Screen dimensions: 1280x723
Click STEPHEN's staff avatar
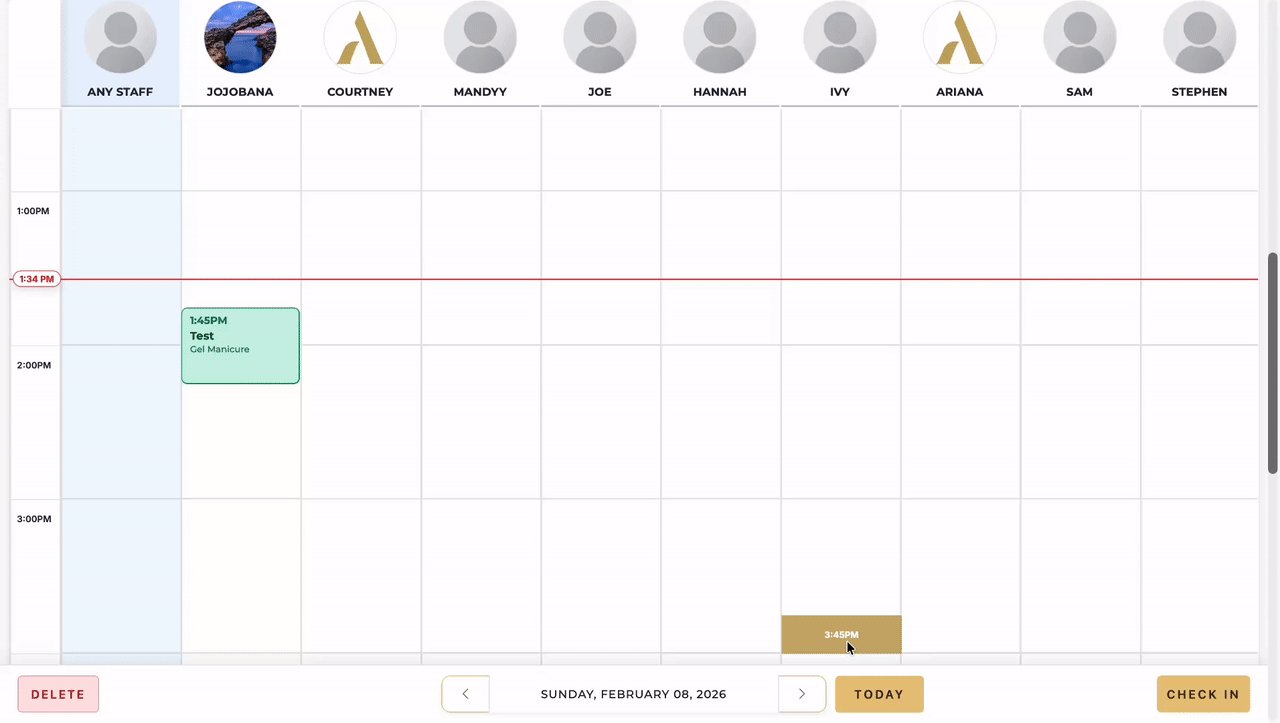1199,37
